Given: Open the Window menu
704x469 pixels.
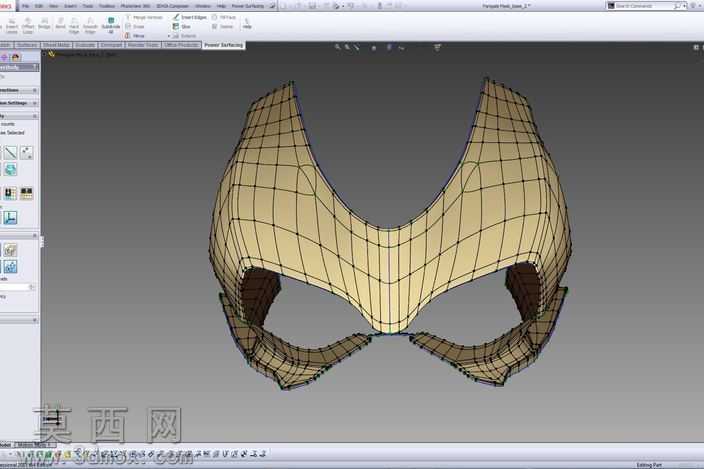Looking at the screenshot, I should coord(203,6).
